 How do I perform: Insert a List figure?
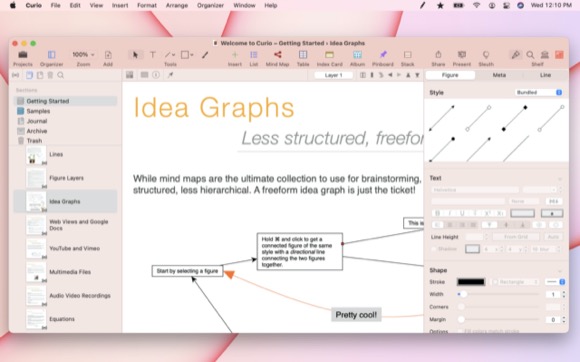(x=254, y=55)
